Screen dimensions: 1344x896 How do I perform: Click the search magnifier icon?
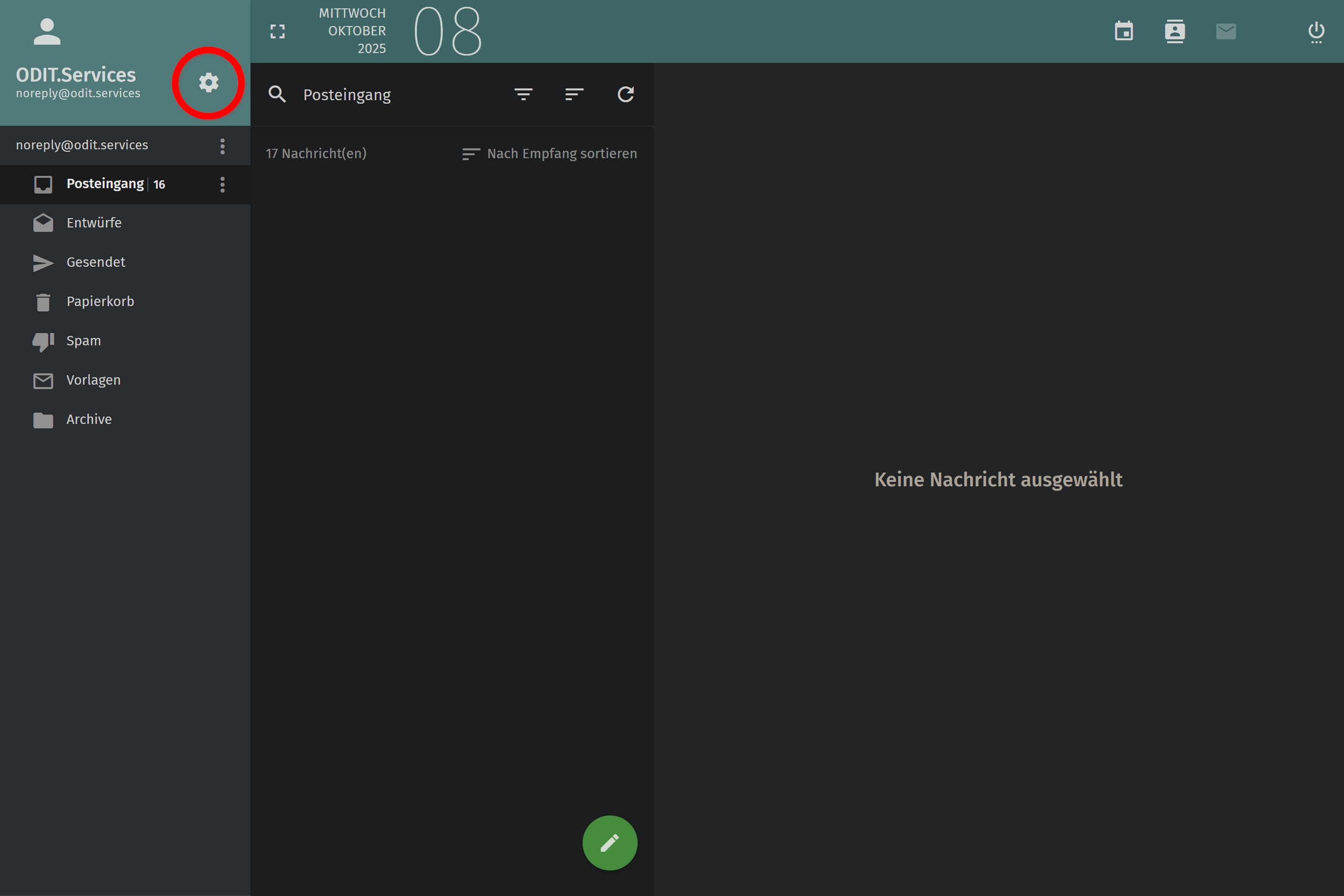[277, 94]
